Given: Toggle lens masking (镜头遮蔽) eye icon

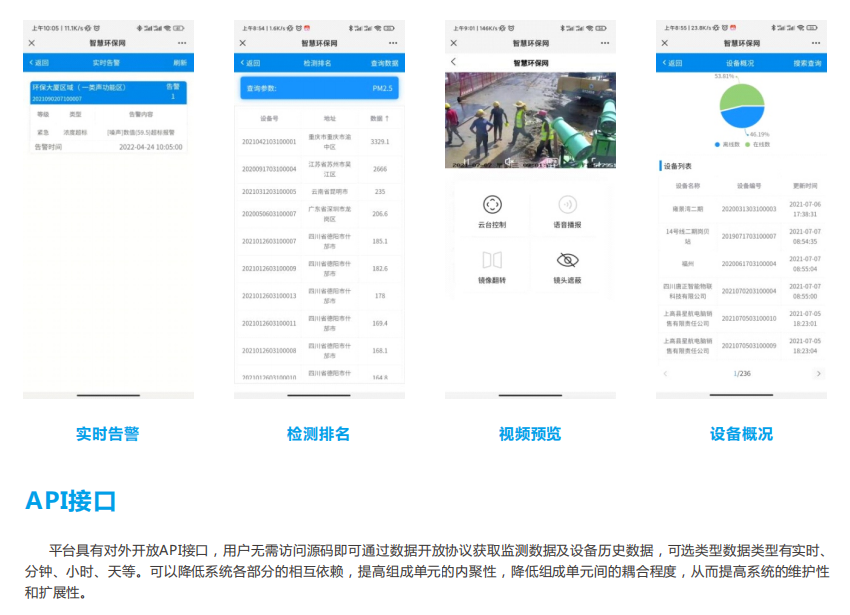Looking at the screenshot, I should coord(568,260).
